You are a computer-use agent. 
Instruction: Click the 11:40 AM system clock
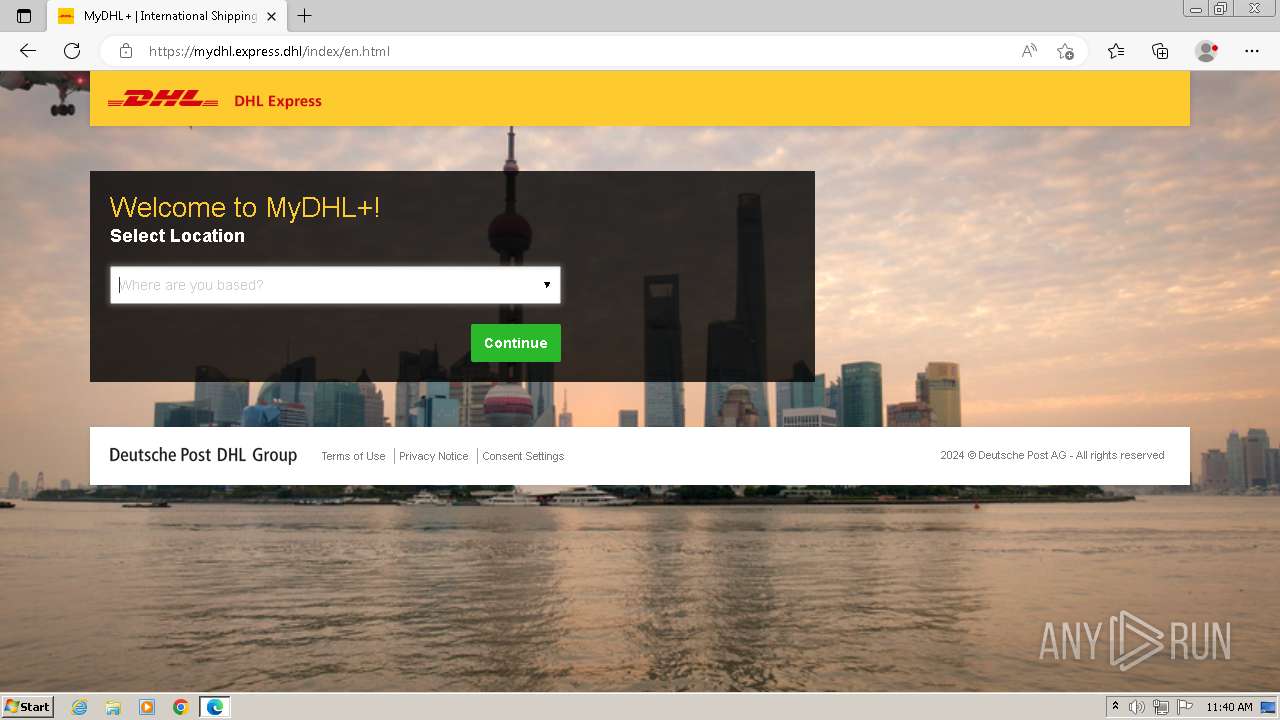1229,707
